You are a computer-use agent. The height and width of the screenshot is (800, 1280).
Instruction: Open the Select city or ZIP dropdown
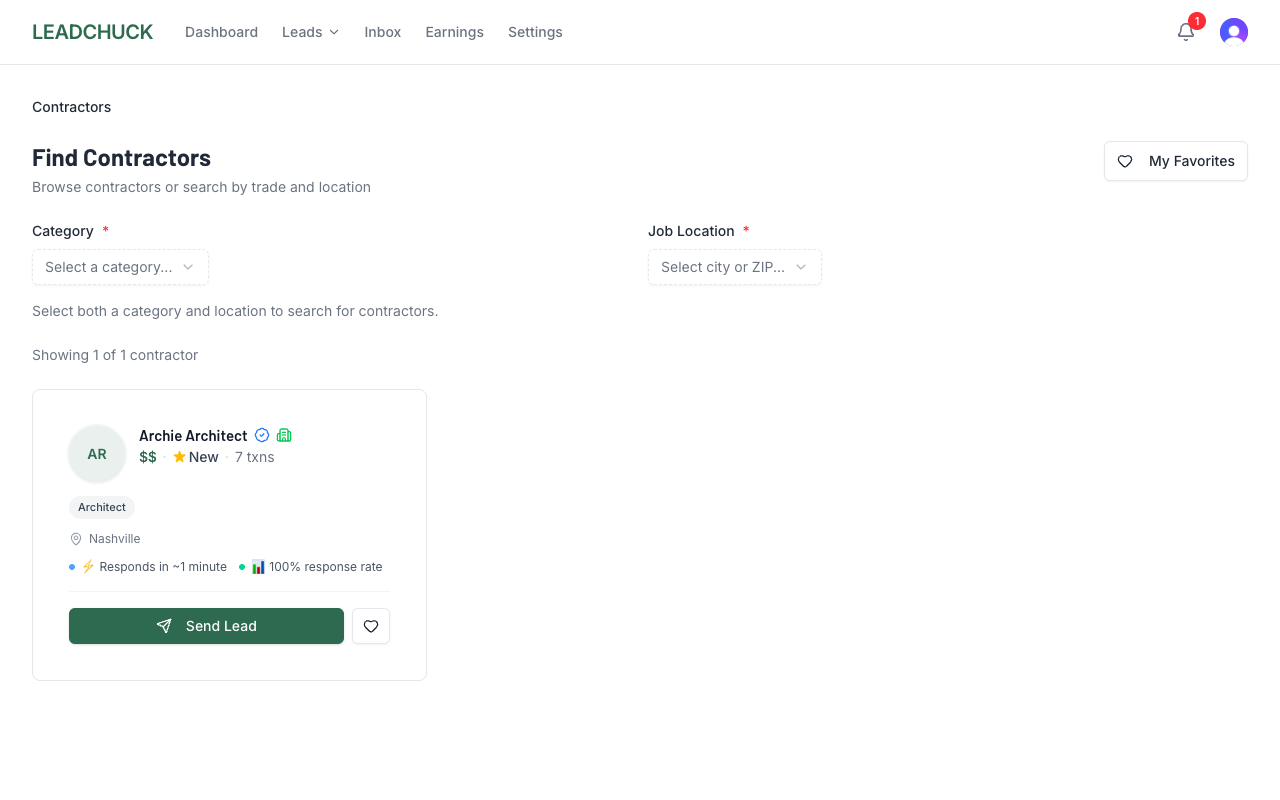coord(735,267)
